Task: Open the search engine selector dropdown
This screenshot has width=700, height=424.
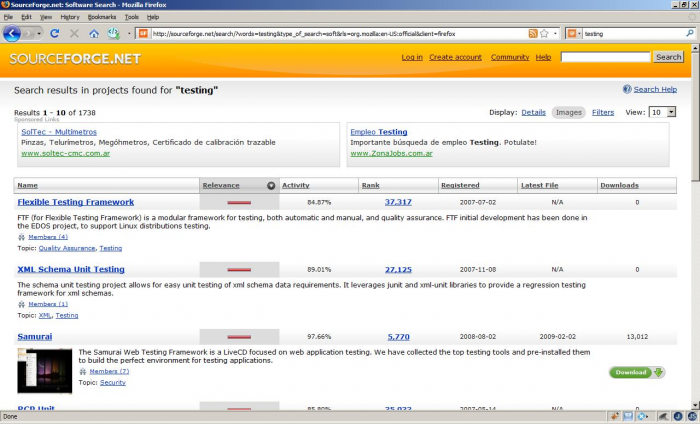Action: (x=574, y=33)
